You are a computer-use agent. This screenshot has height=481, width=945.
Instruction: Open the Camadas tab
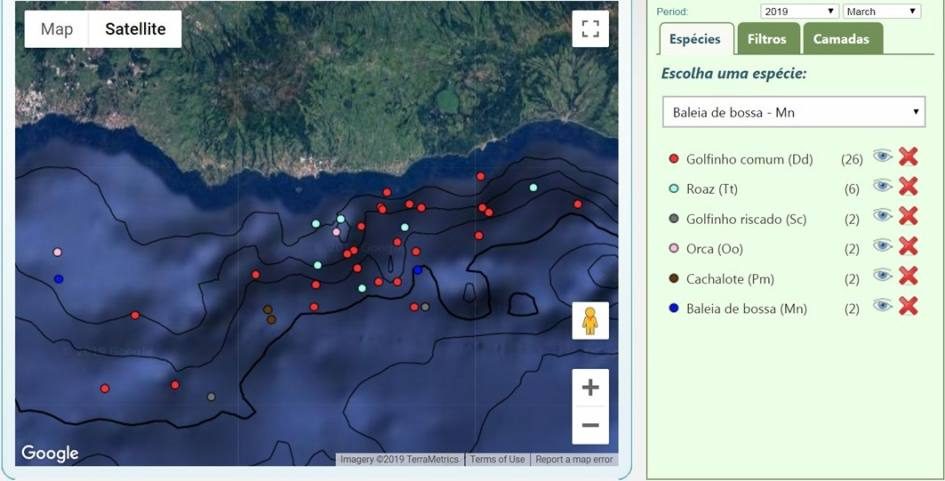(x=841, y=39)
